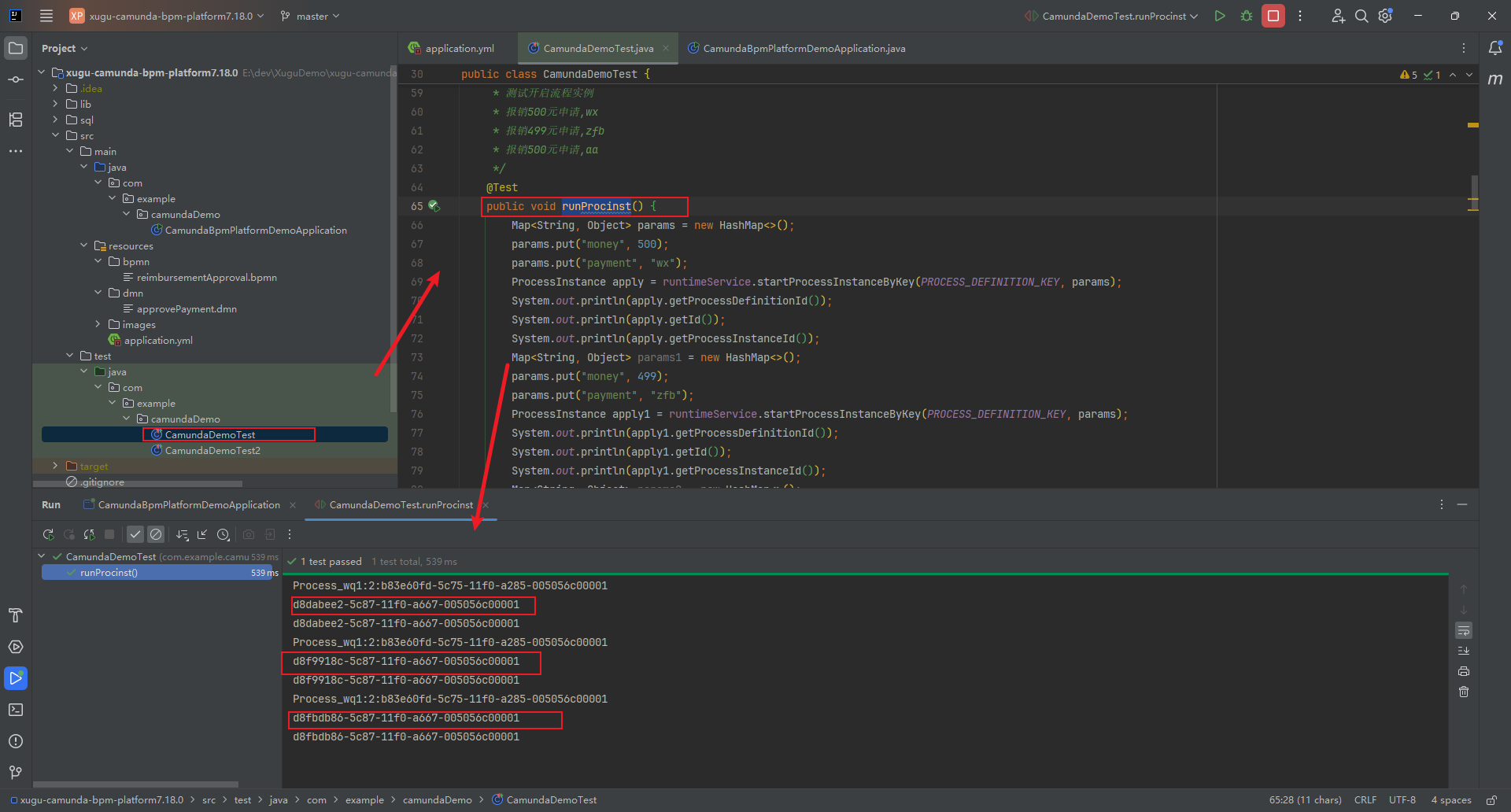1511x812 pixels.
Task: Clear all console output with the trash icon
Action: pyautogui.click(x=1464, y=692)
